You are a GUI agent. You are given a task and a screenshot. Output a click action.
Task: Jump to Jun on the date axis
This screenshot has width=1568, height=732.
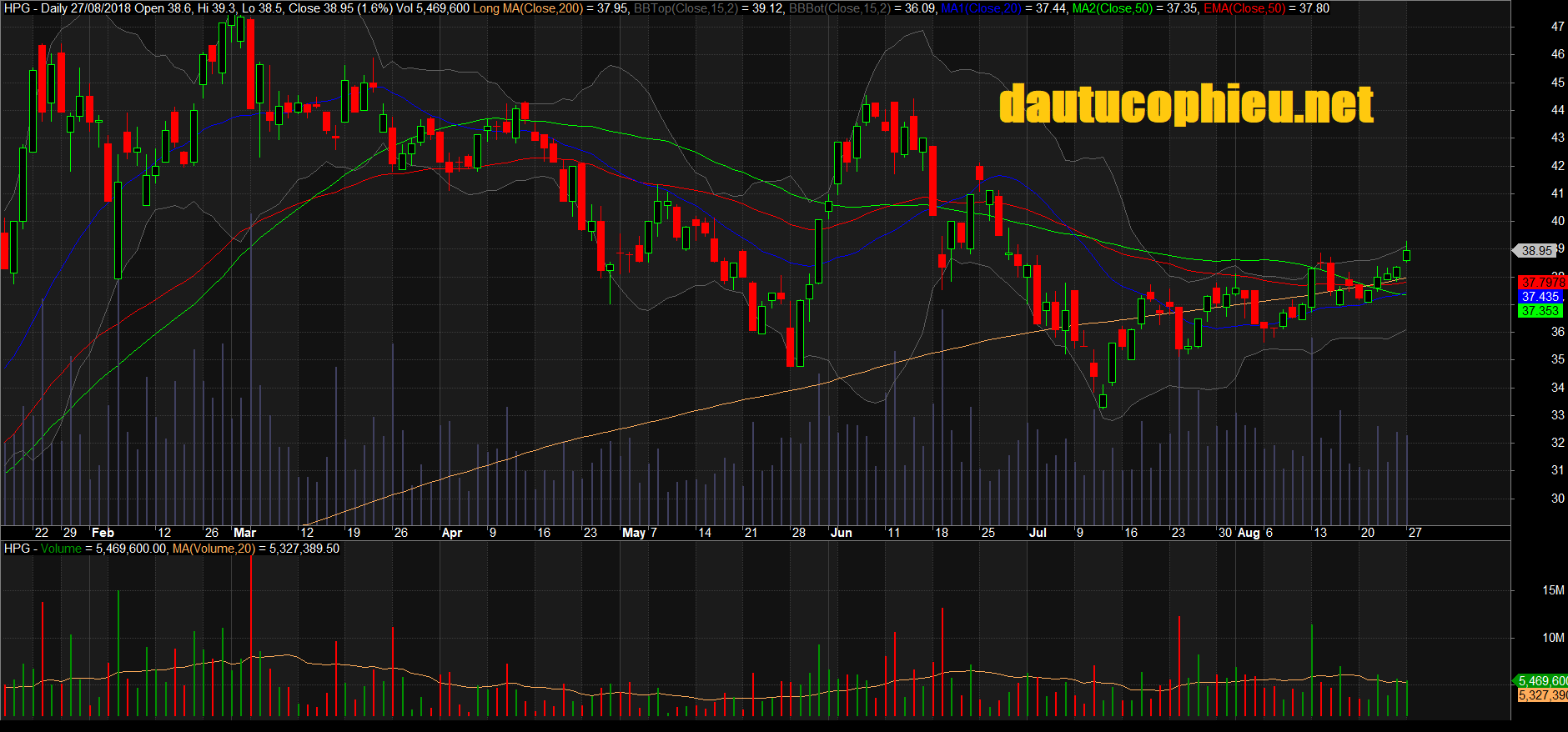(x=841, y=533)
